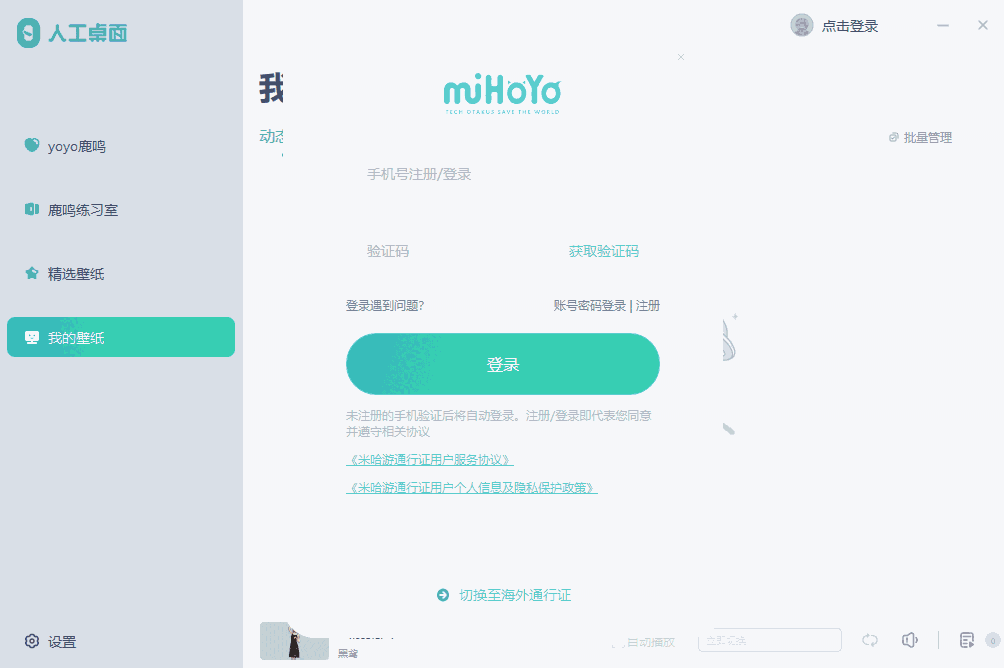
Task: Click the 注册 link
Action: tap(647, 305)
